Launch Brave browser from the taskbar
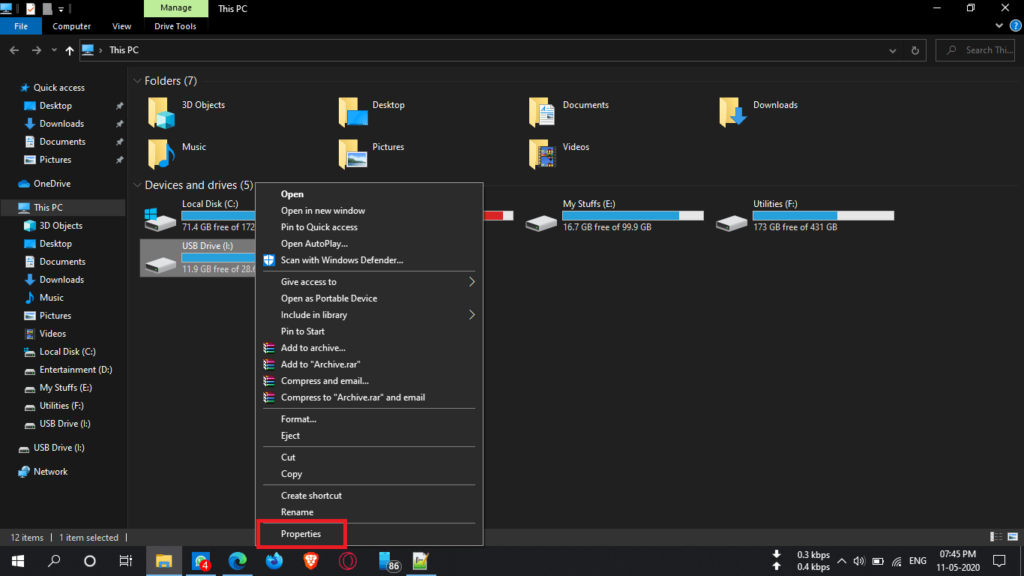The image size is (1024, 576). [x=310, y=561]
